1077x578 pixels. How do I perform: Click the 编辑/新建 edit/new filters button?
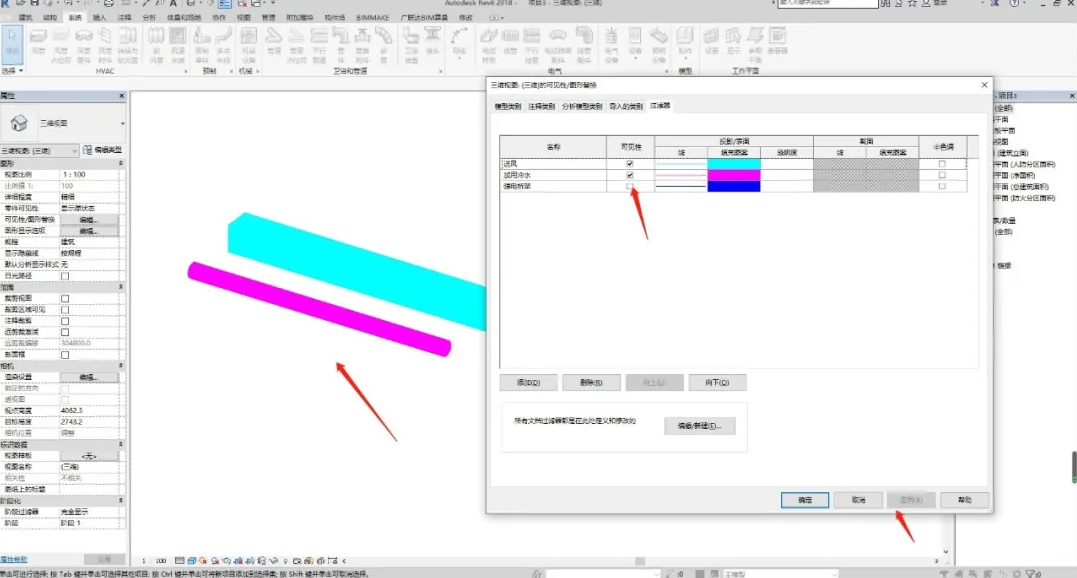point(699,426)
